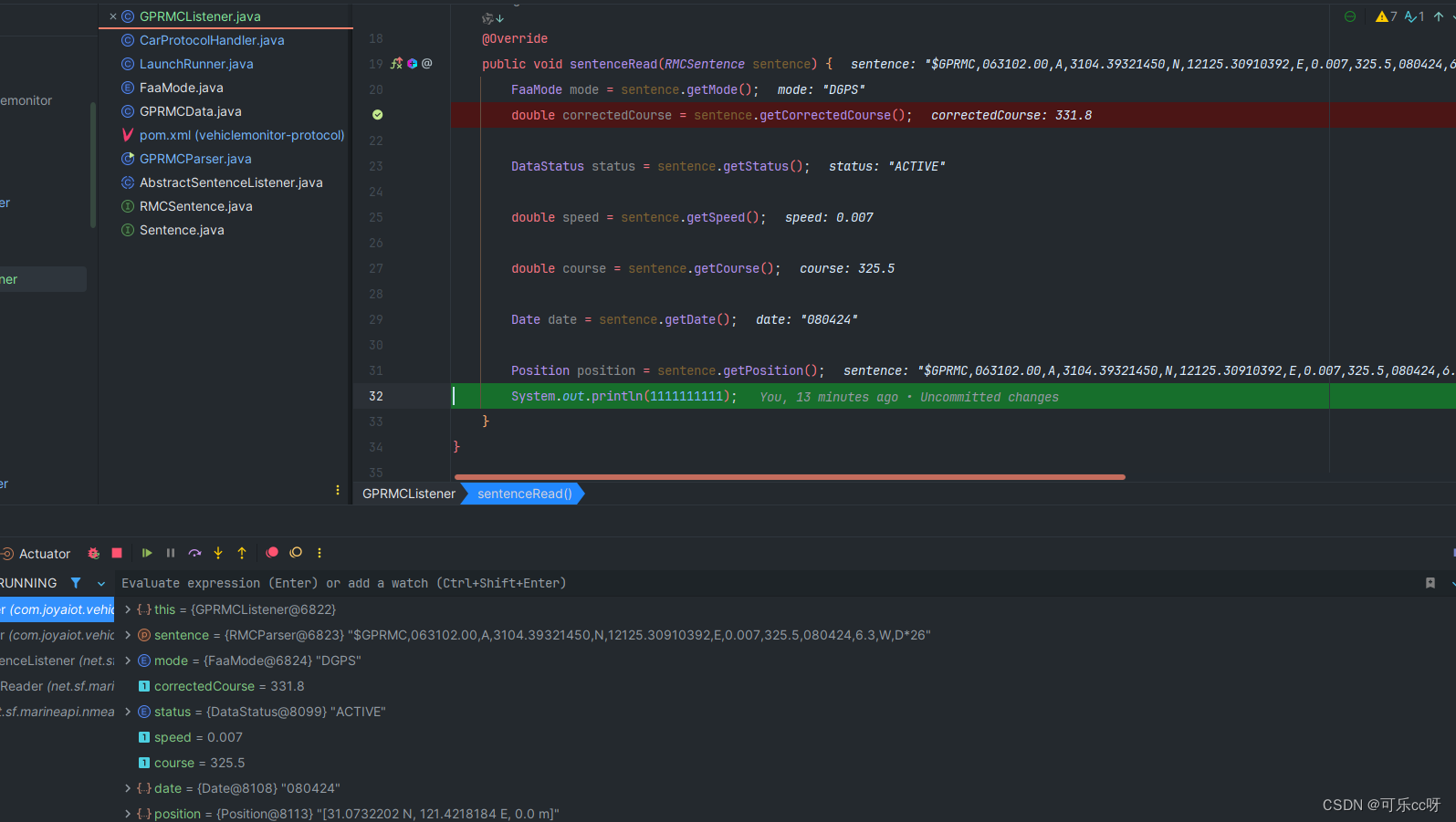Click the line number 23 gutter
This screenshot has height=822, width=1456.
point(376,166)
